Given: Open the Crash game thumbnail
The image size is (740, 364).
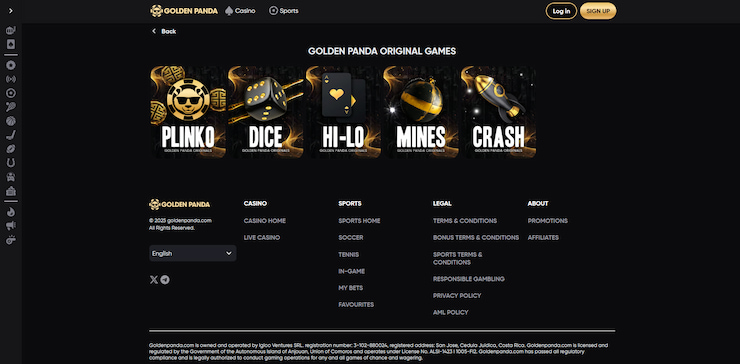Looking at the screenshot, I should point(498,112).
